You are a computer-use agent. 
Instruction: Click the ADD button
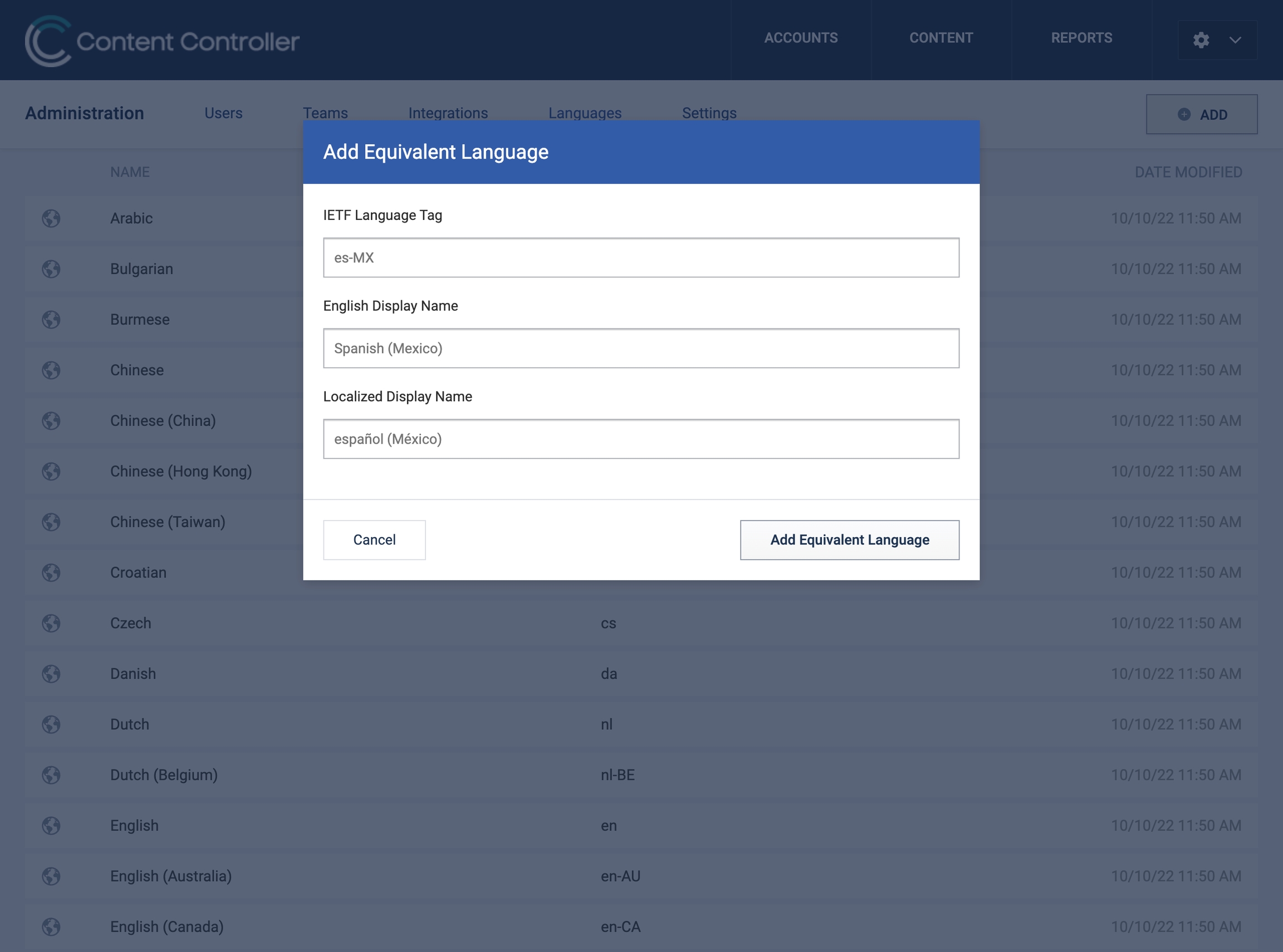pyautogui.click(x=1201, y=114)
